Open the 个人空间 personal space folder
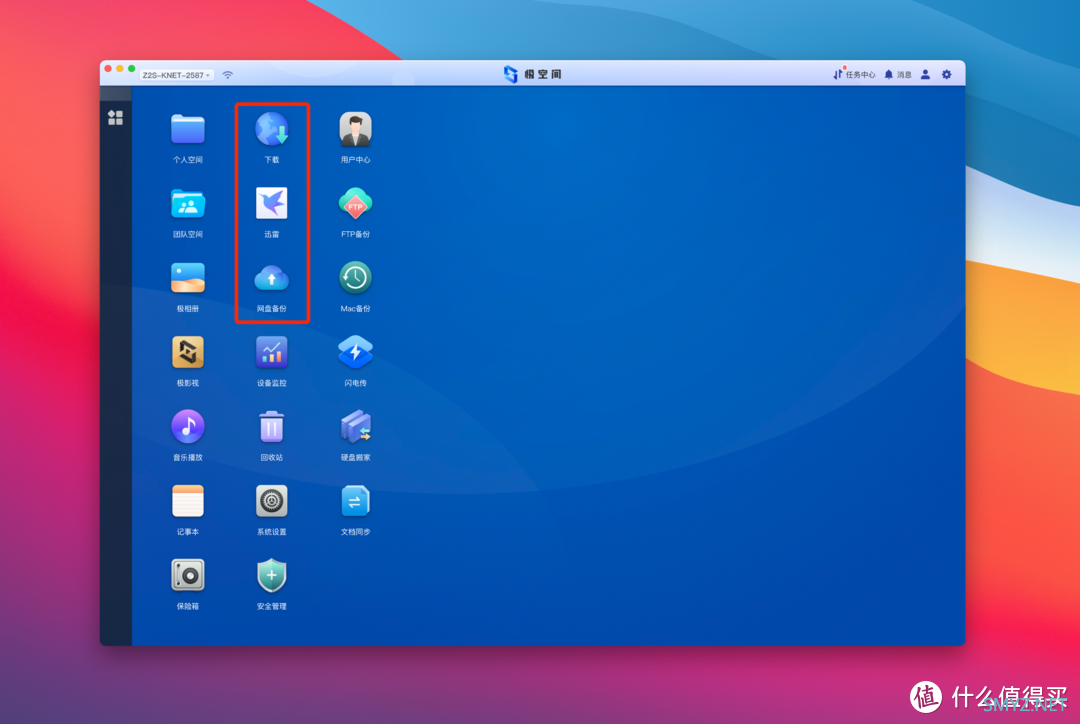Image resolution: width=1080 pixels, height=724 pixels. point(188,130)
